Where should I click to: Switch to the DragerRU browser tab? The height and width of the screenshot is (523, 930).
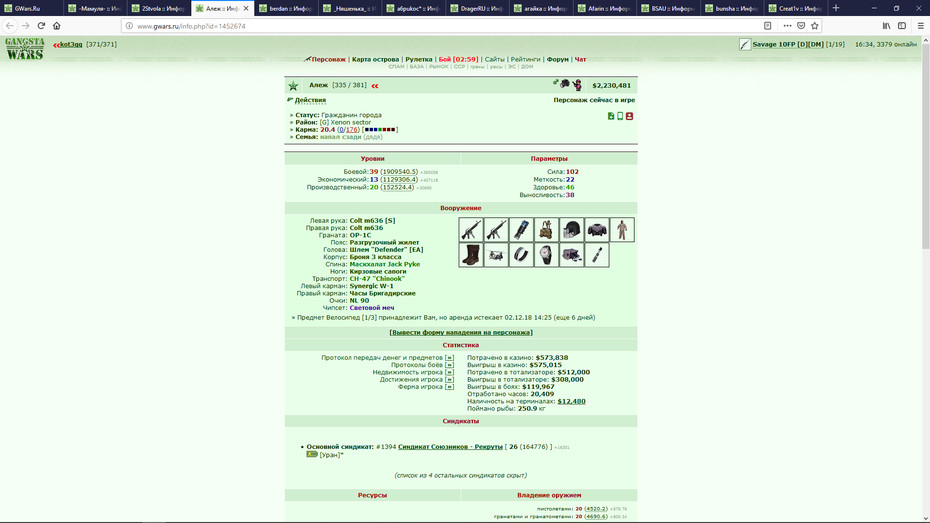(x=477, y=8)
